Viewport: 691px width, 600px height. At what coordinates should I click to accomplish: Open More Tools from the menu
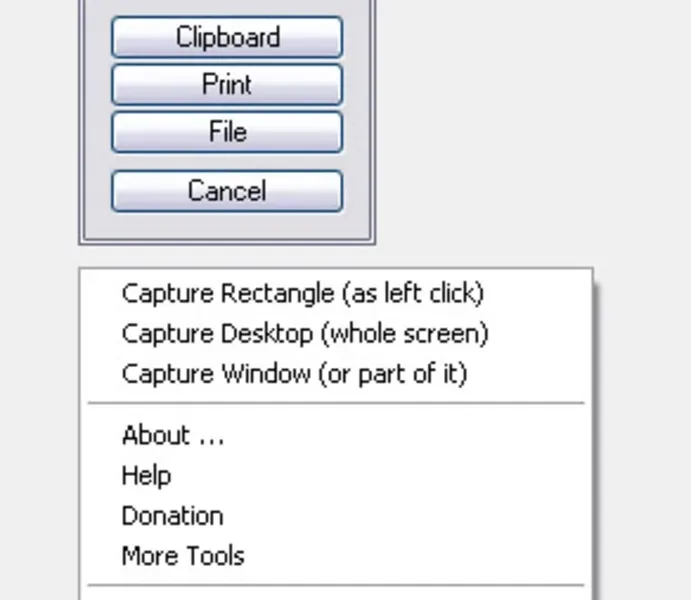tap(183, 556)
